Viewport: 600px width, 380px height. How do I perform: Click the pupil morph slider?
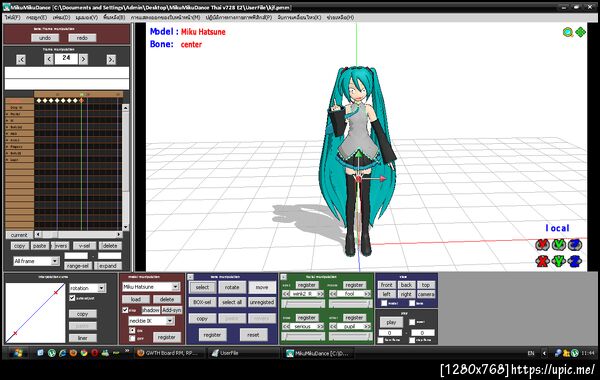point(351,336)
